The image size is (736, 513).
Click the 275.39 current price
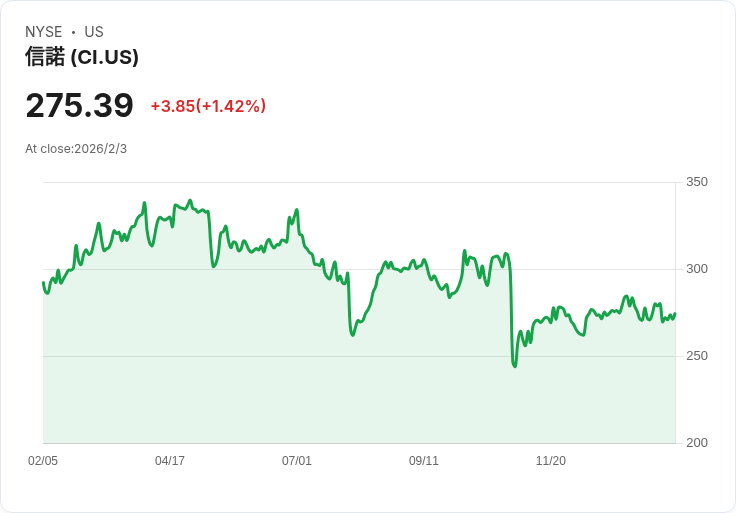(x=79, y=106)
